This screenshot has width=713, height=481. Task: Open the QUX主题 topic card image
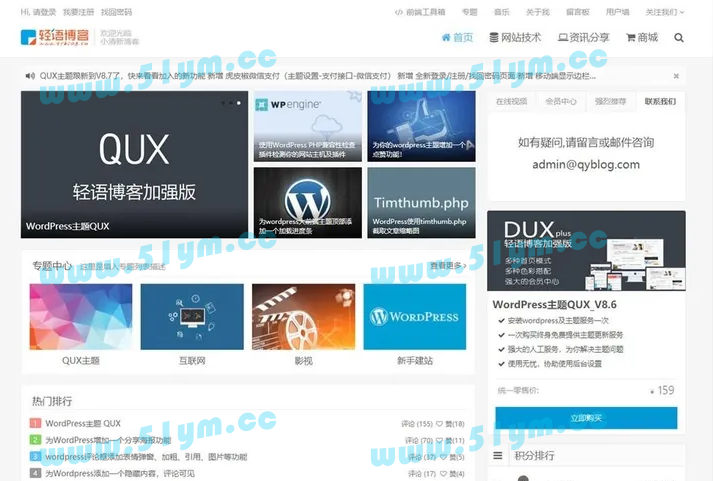(81, 317)
